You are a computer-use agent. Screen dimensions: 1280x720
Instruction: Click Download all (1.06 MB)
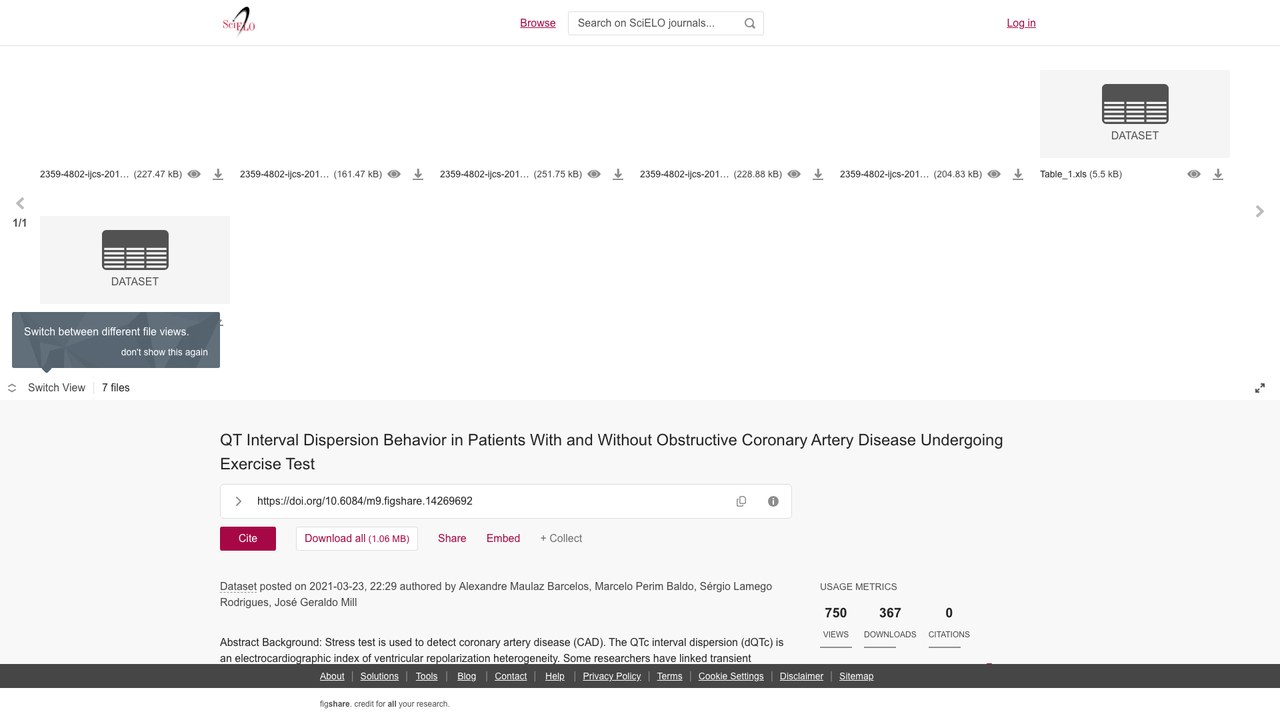click(x=357, y=538)
